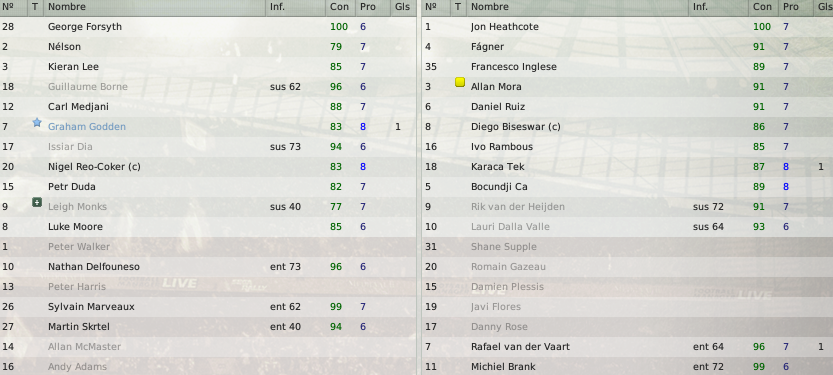Click Sylvain Marveaux's name
The image size is (833, 375).
(91, 306)
